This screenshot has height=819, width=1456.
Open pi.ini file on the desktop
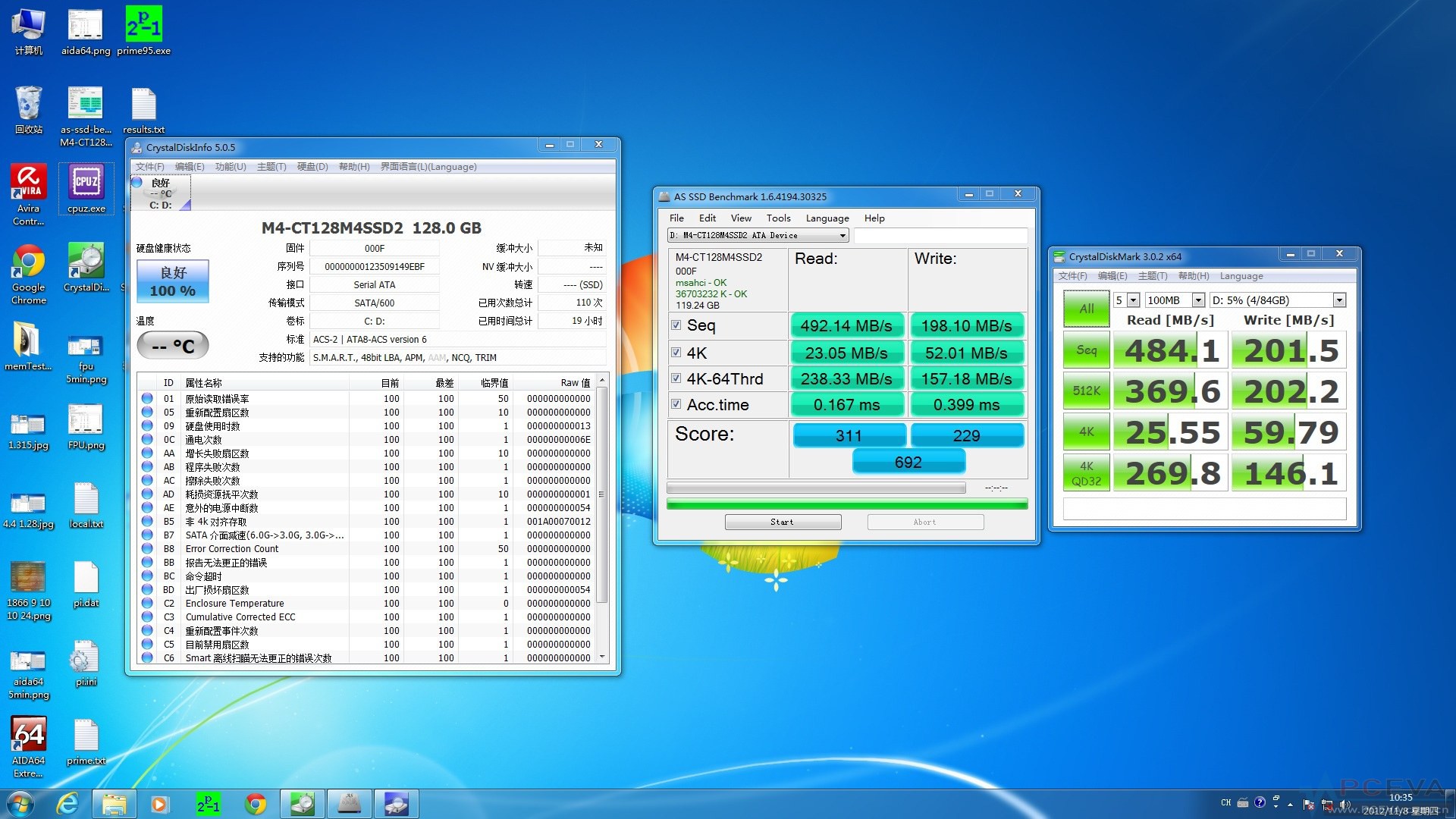(86, 663)
